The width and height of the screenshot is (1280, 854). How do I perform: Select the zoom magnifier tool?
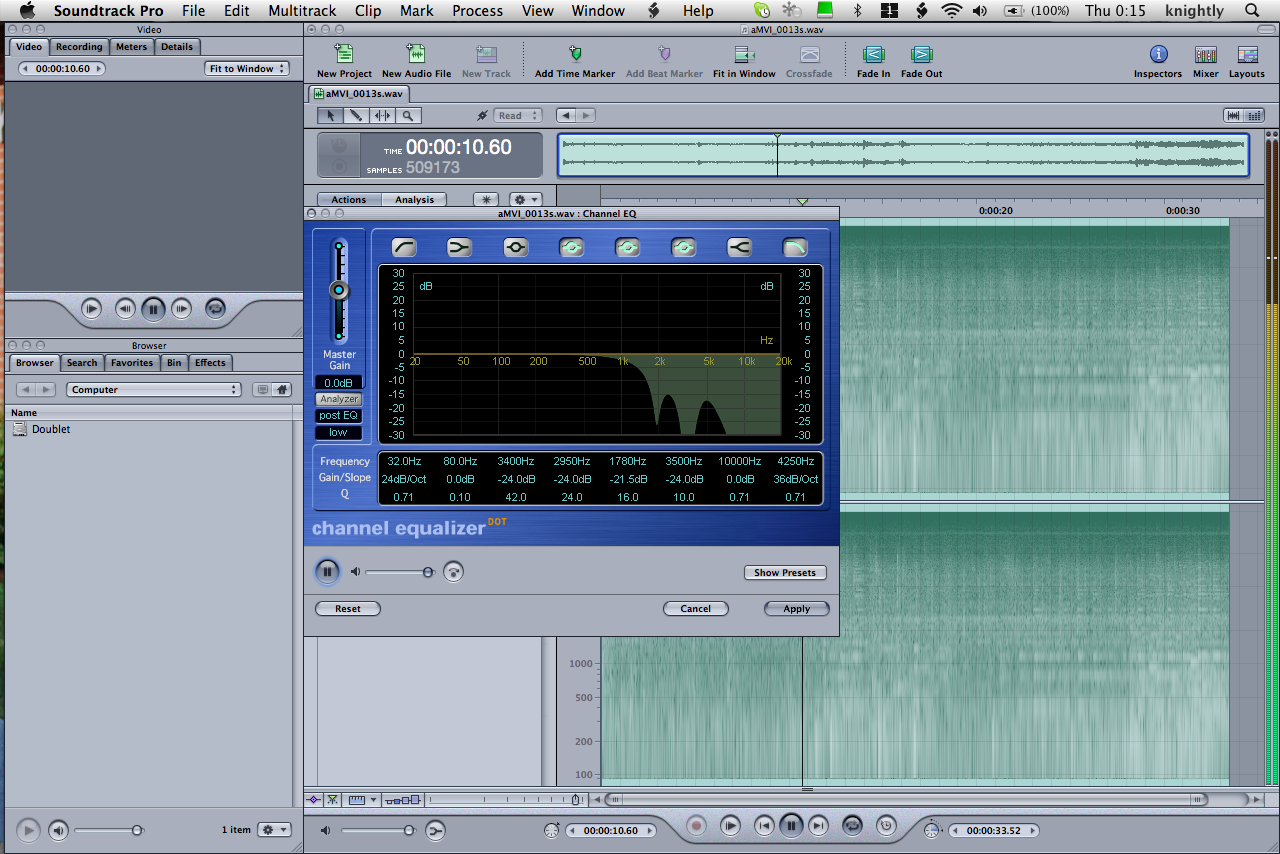(x=407, y=116)
